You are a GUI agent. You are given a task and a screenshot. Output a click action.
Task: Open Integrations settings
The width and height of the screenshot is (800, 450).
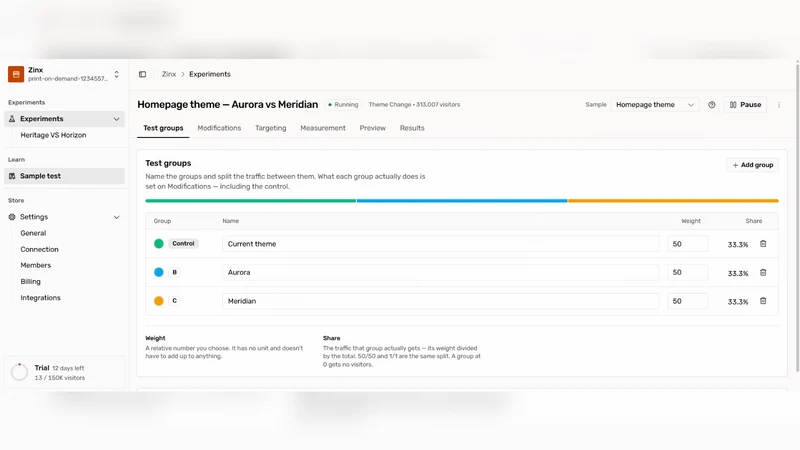tap(40, 298)
